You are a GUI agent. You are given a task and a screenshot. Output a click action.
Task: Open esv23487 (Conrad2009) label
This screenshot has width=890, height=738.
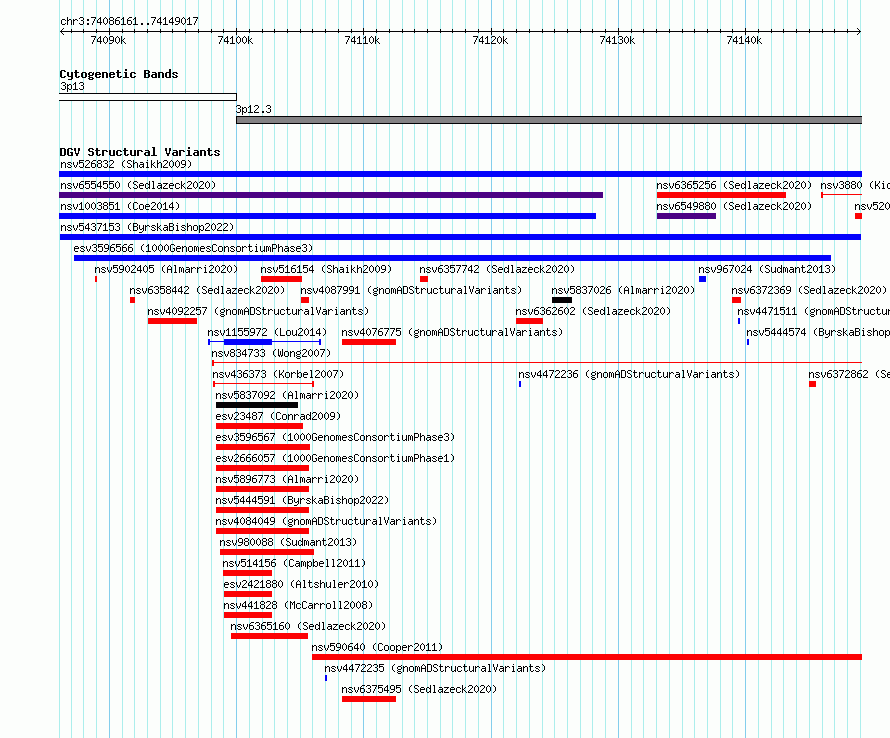[278, 416]
